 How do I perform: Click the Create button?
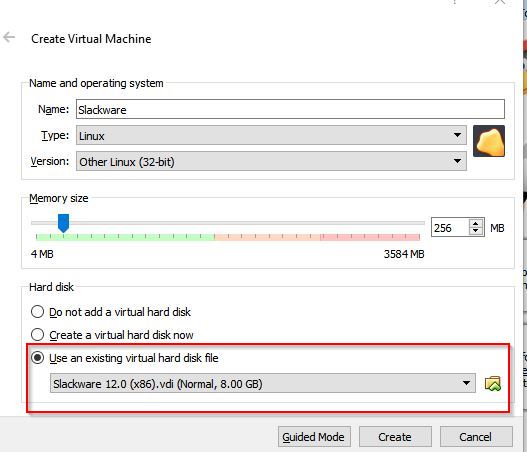(x=395, y=437)
